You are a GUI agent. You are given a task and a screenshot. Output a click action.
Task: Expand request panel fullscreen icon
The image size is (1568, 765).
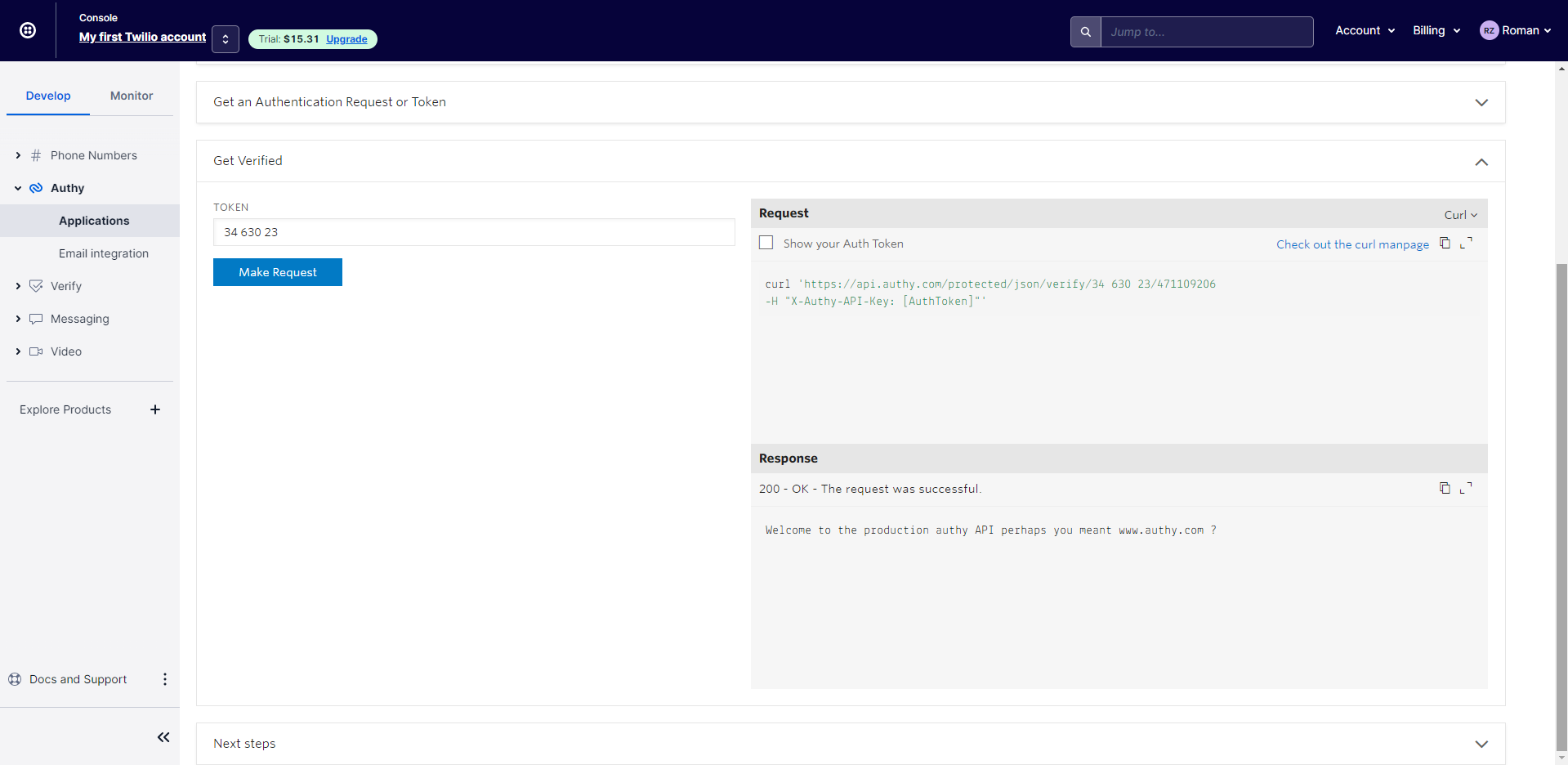coord(1467,243)
